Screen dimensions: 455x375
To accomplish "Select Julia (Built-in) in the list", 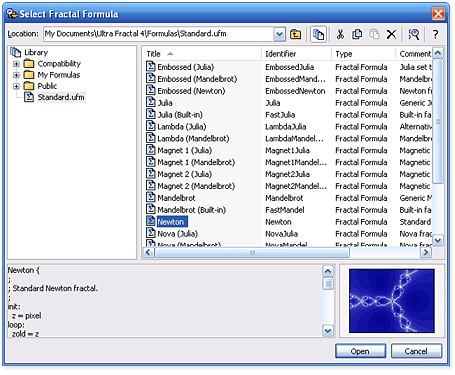I will click(x=180, y=115).
